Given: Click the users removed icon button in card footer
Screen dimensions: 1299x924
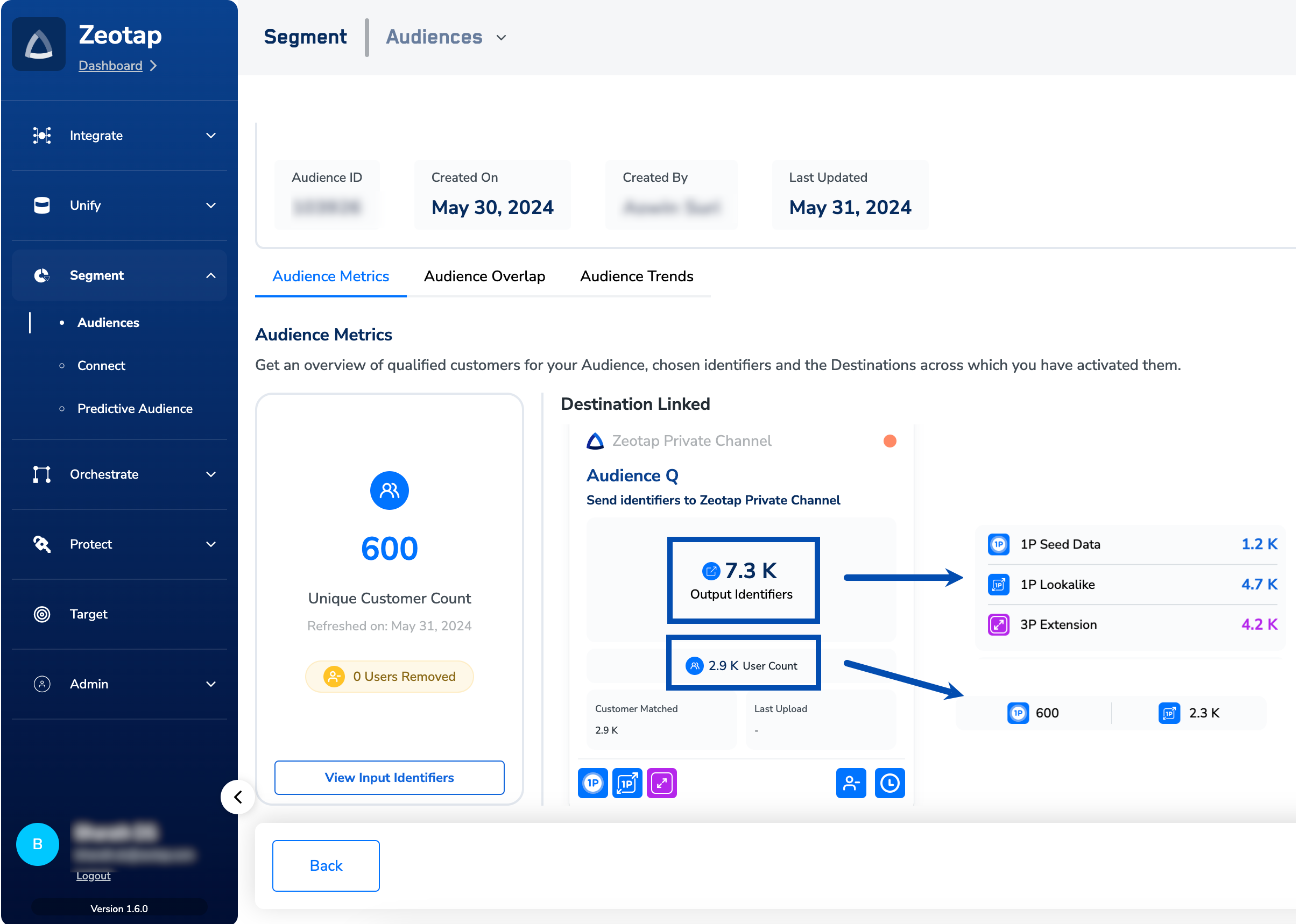Looking at the screenshot, I should click(850, 783).
